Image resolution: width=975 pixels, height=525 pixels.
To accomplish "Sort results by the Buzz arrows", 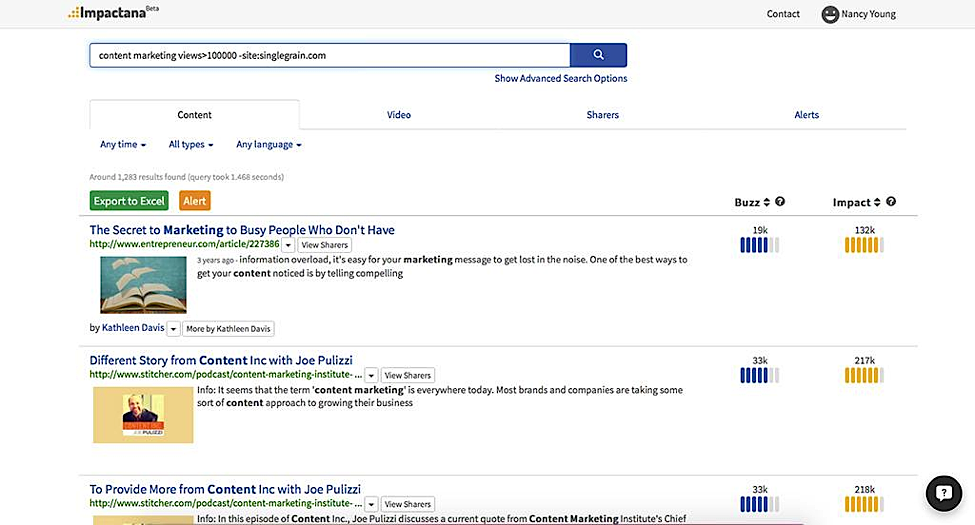I will 767,202.
